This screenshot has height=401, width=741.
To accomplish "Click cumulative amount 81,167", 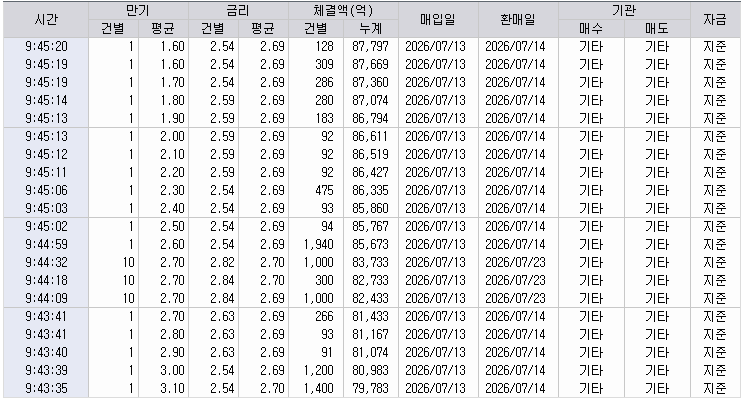I will tap(370, 334).
